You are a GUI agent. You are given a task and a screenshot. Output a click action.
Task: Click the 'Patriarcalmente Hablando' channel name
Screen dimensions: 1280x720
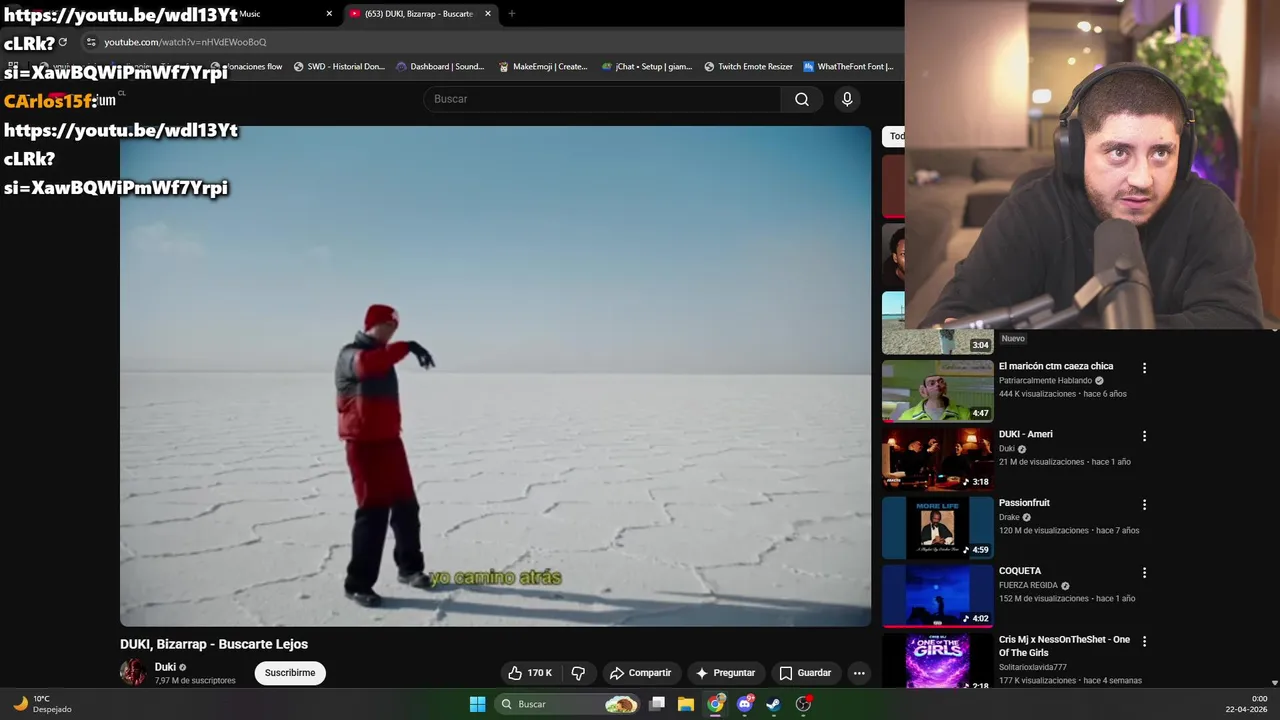click(1045, 381)
